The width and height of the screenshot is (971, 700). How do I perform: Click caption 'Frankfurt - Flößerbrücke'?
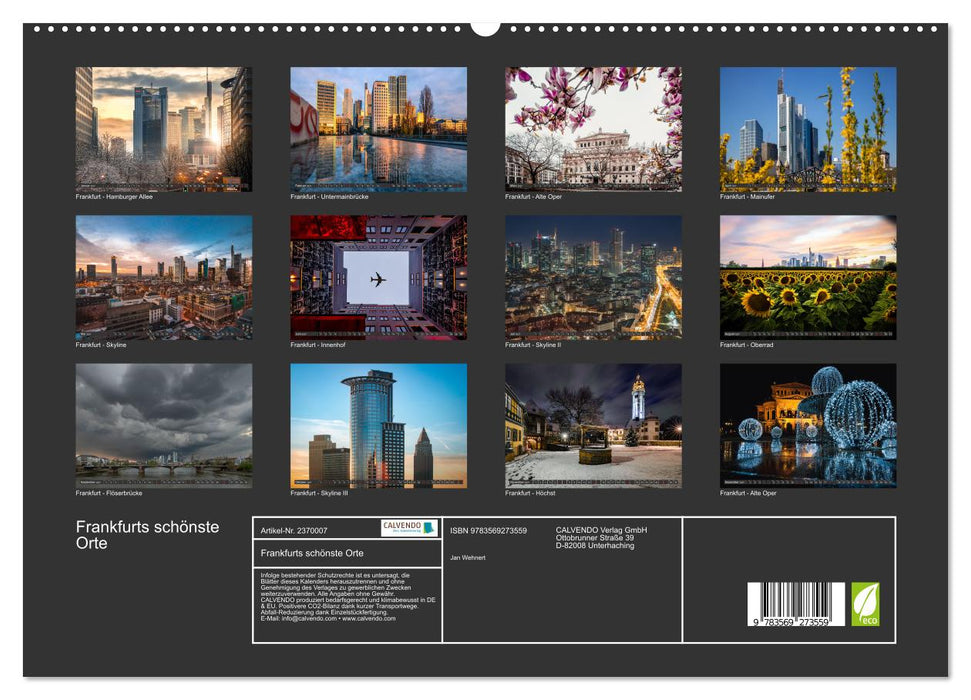(x=109, y=493)
